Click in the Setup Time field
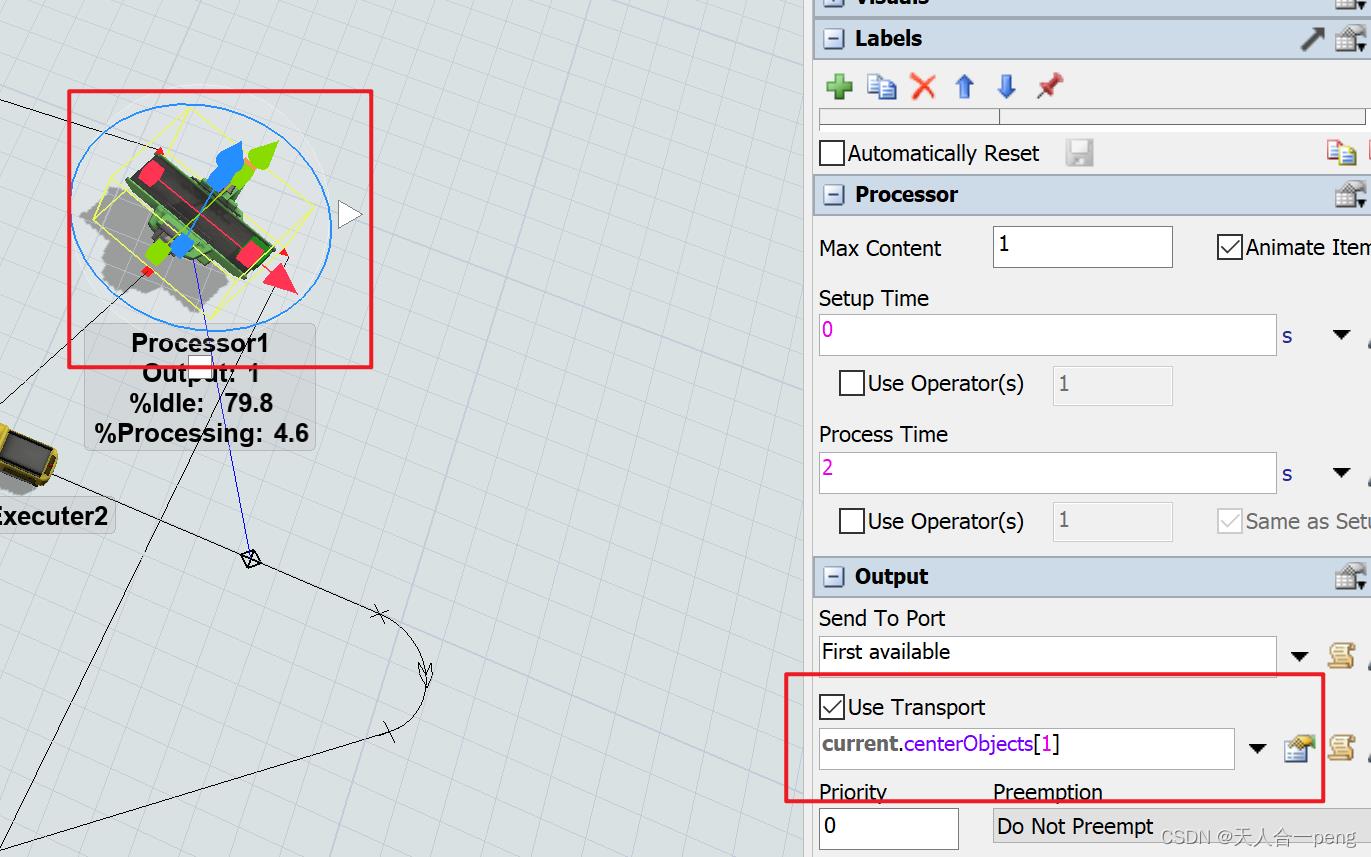 pos(1047,334)
